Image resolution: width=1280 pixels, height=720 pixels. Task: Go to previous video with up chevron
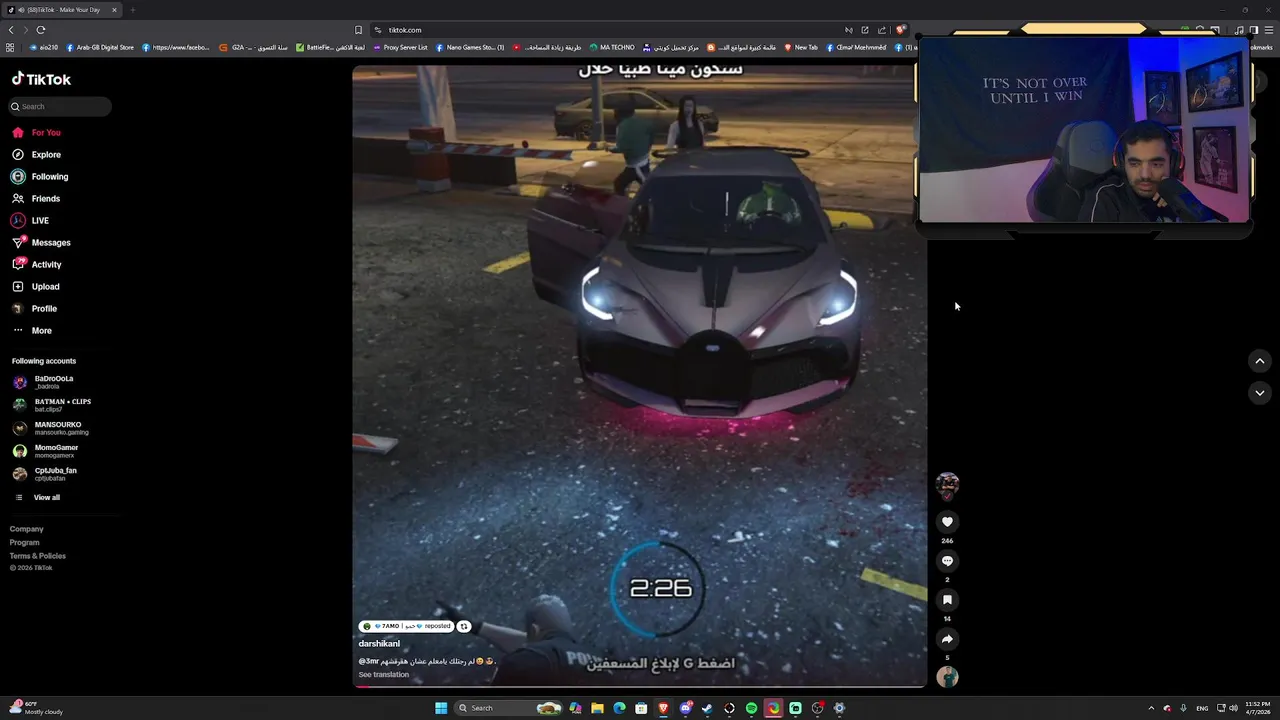1260,361
